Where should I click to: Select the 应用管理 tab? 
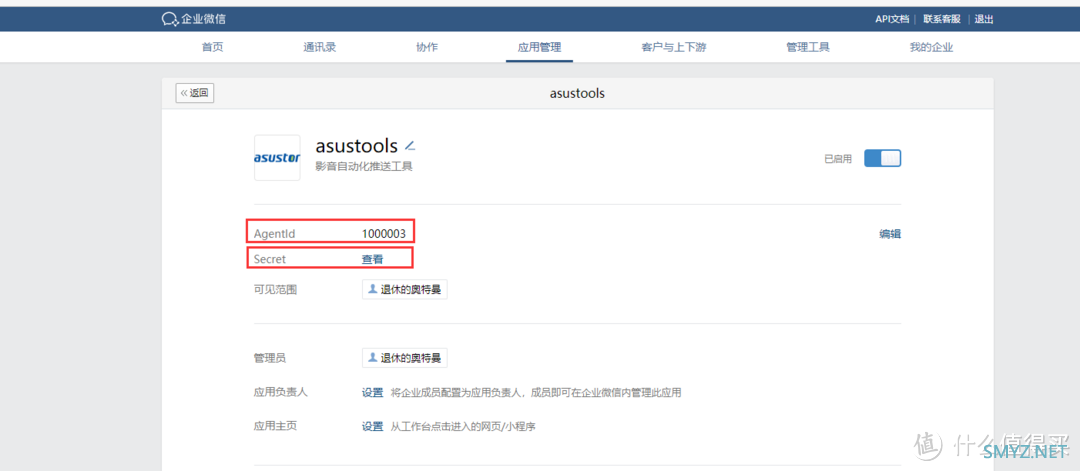[539, 48]
